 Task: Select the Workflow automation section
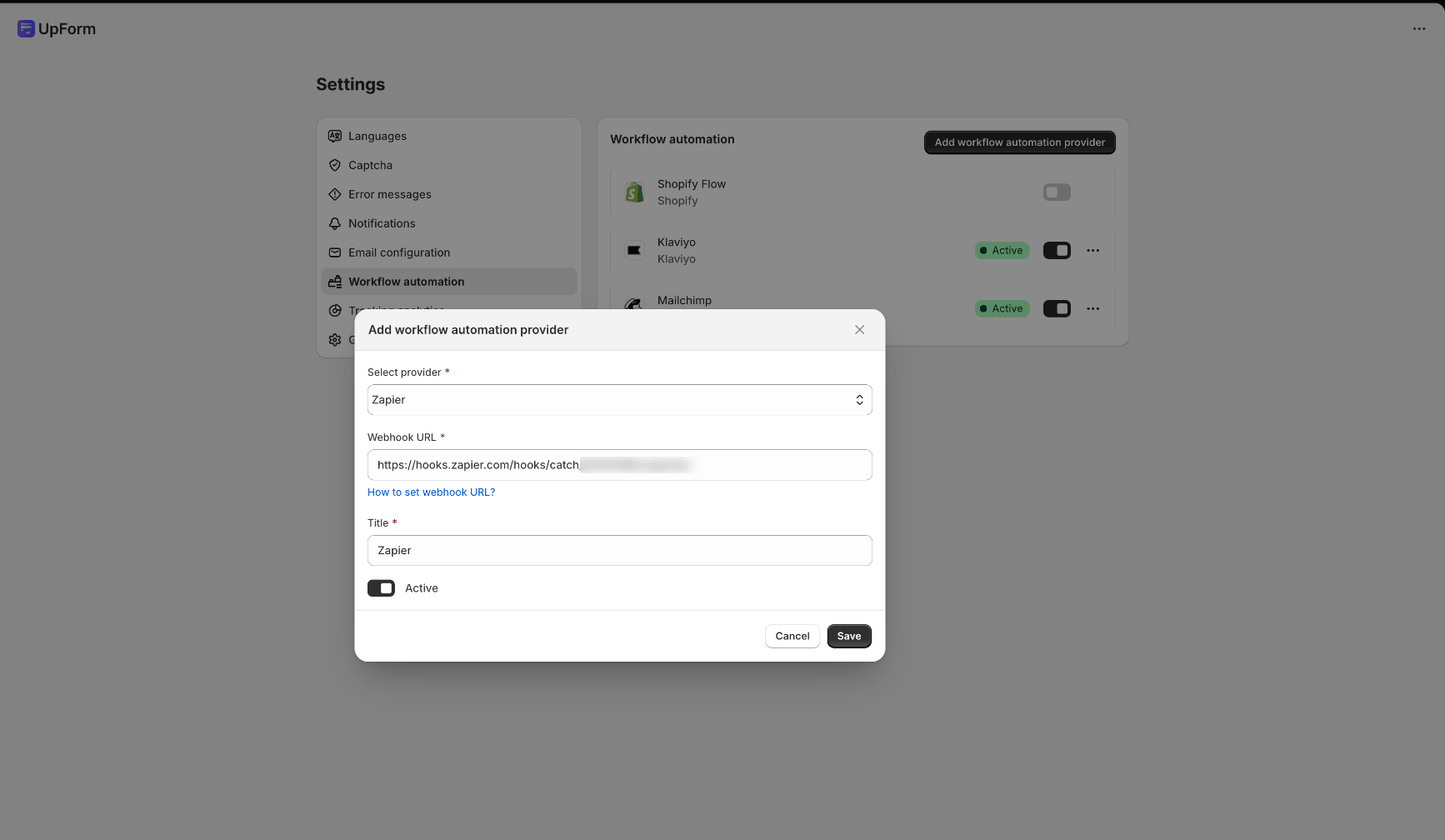(x=449, y=282)
